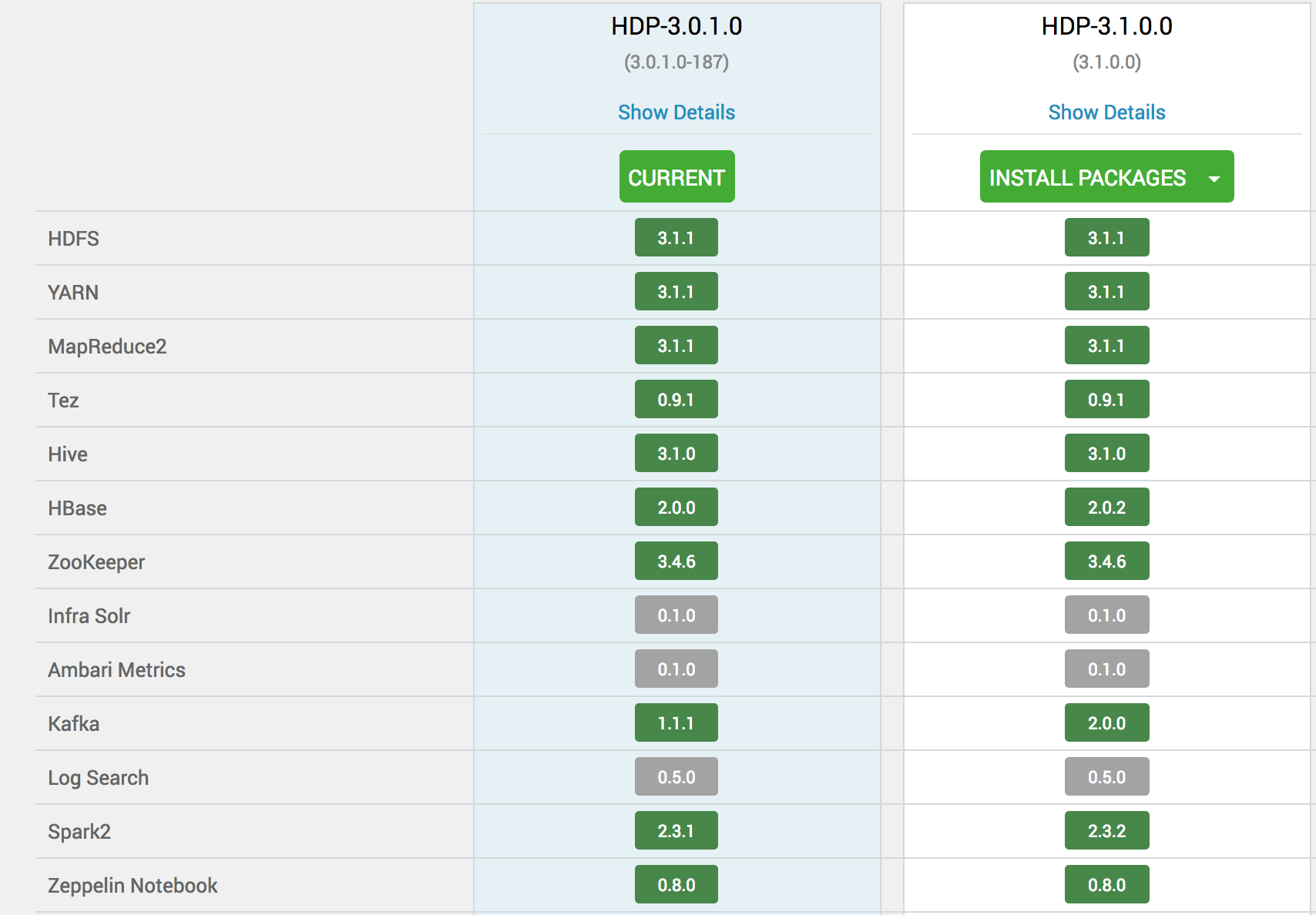The image size is (1316, 915).
Task: Click Log Search 0.5.0 badge under HDP-3.1.0.0
Action: pos(1106,777)
